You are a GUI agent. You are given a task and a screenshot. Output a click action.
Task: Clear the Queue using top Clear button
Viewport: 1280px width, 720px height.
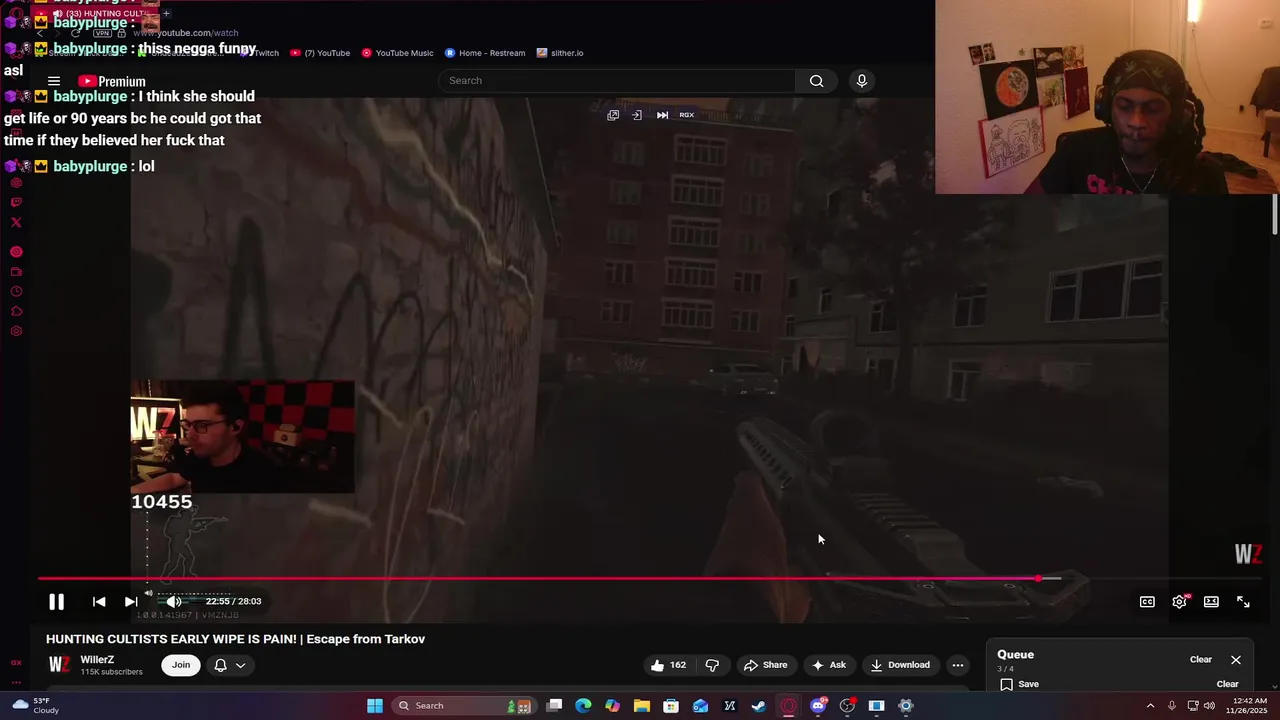point(1201,660)
